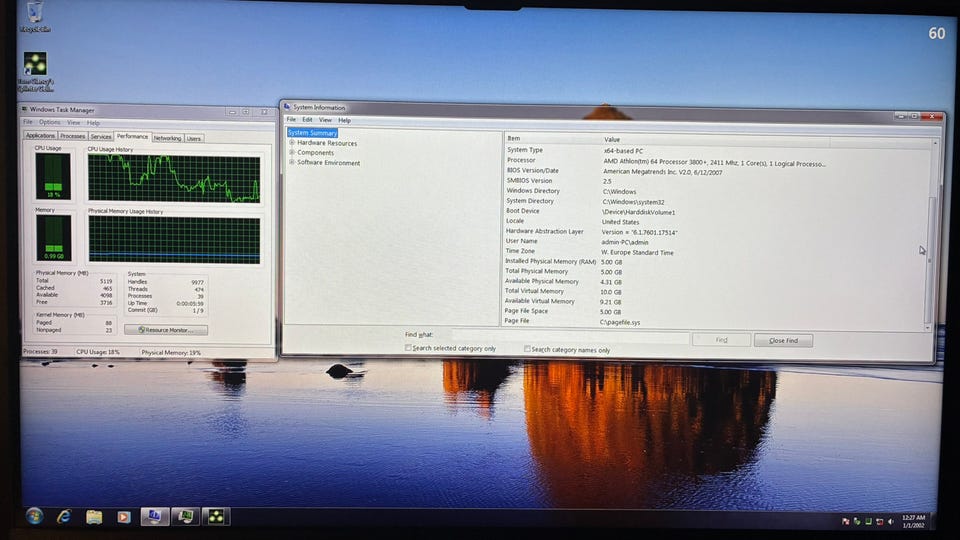
Task: Switch to the Processes tab
Action: tap(72, 137)
